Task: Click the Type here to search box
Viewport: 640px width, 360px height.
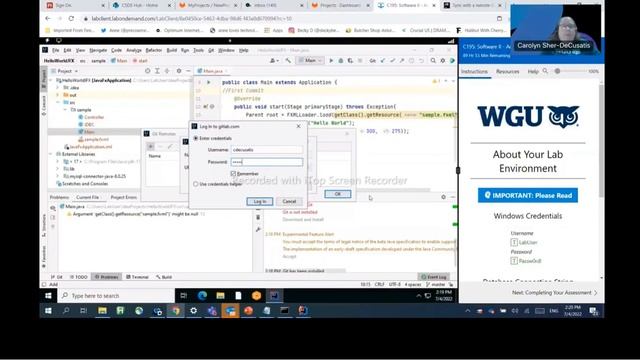Action: click(116, 296)
